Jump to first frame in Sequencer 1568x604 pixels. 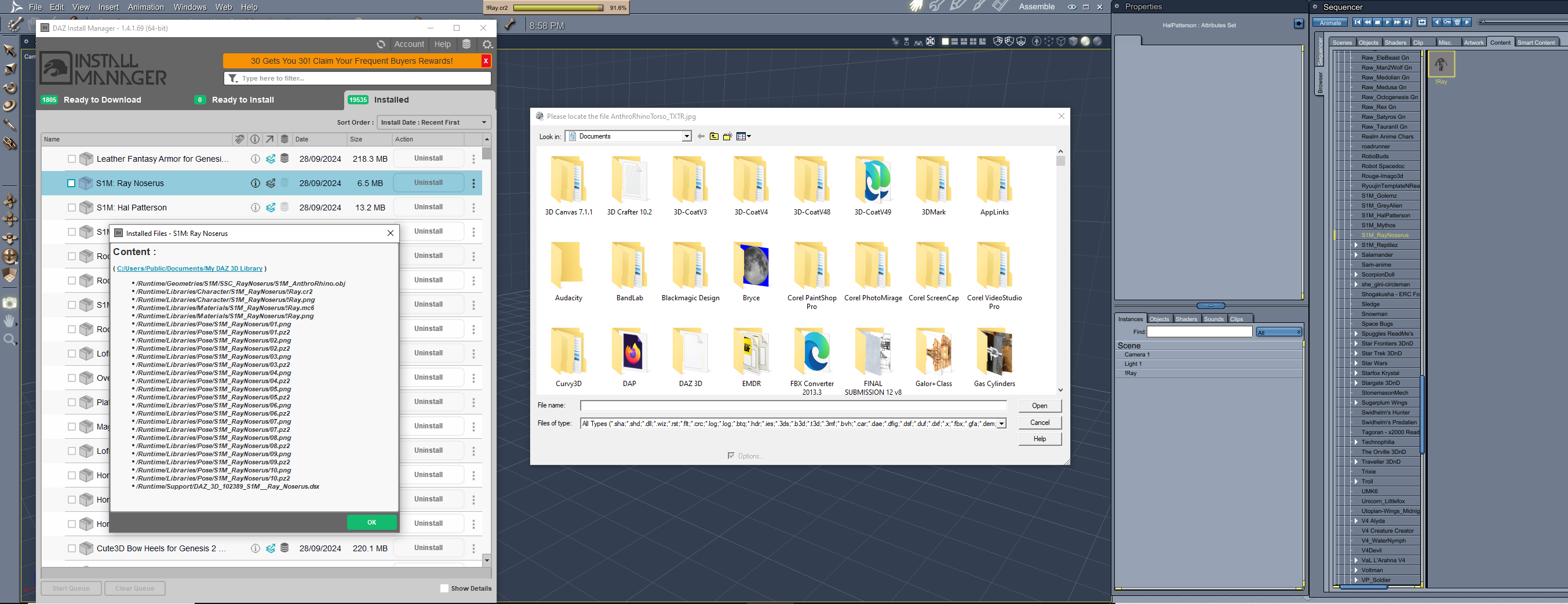click(x=1358, y=23)
